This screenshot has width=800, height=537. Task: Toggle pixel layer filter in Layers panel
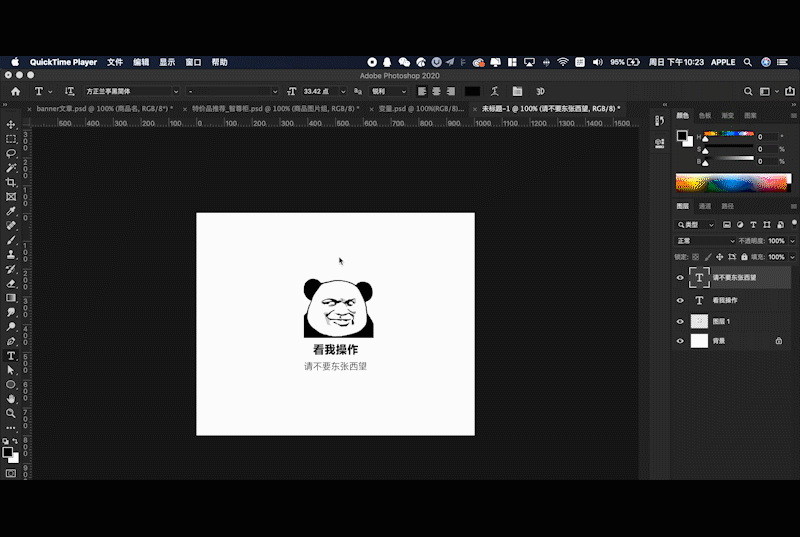tap(727, 224)
